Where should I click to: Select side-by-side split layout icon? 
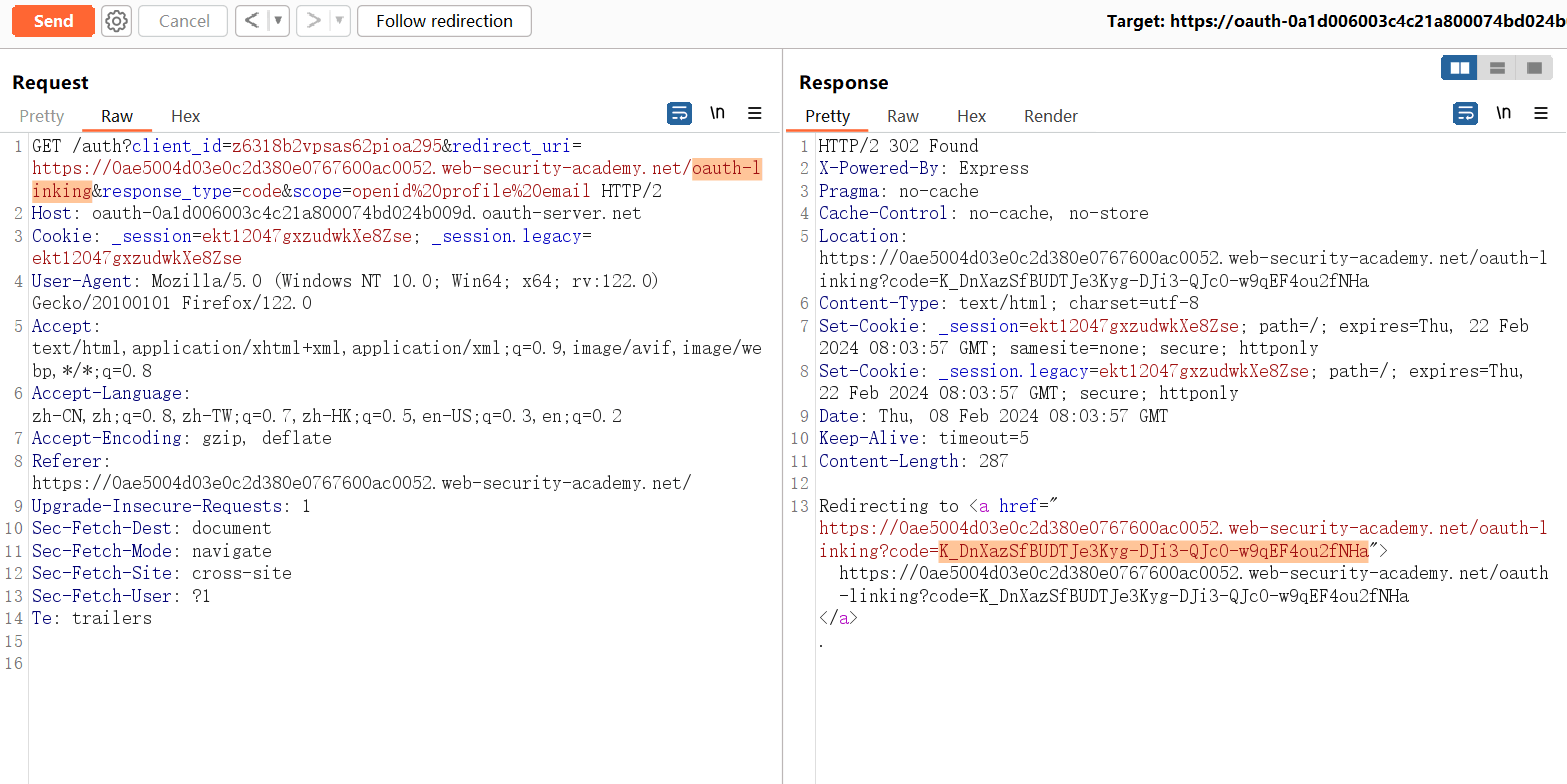pyautogui.click(x=1460, y=68)
